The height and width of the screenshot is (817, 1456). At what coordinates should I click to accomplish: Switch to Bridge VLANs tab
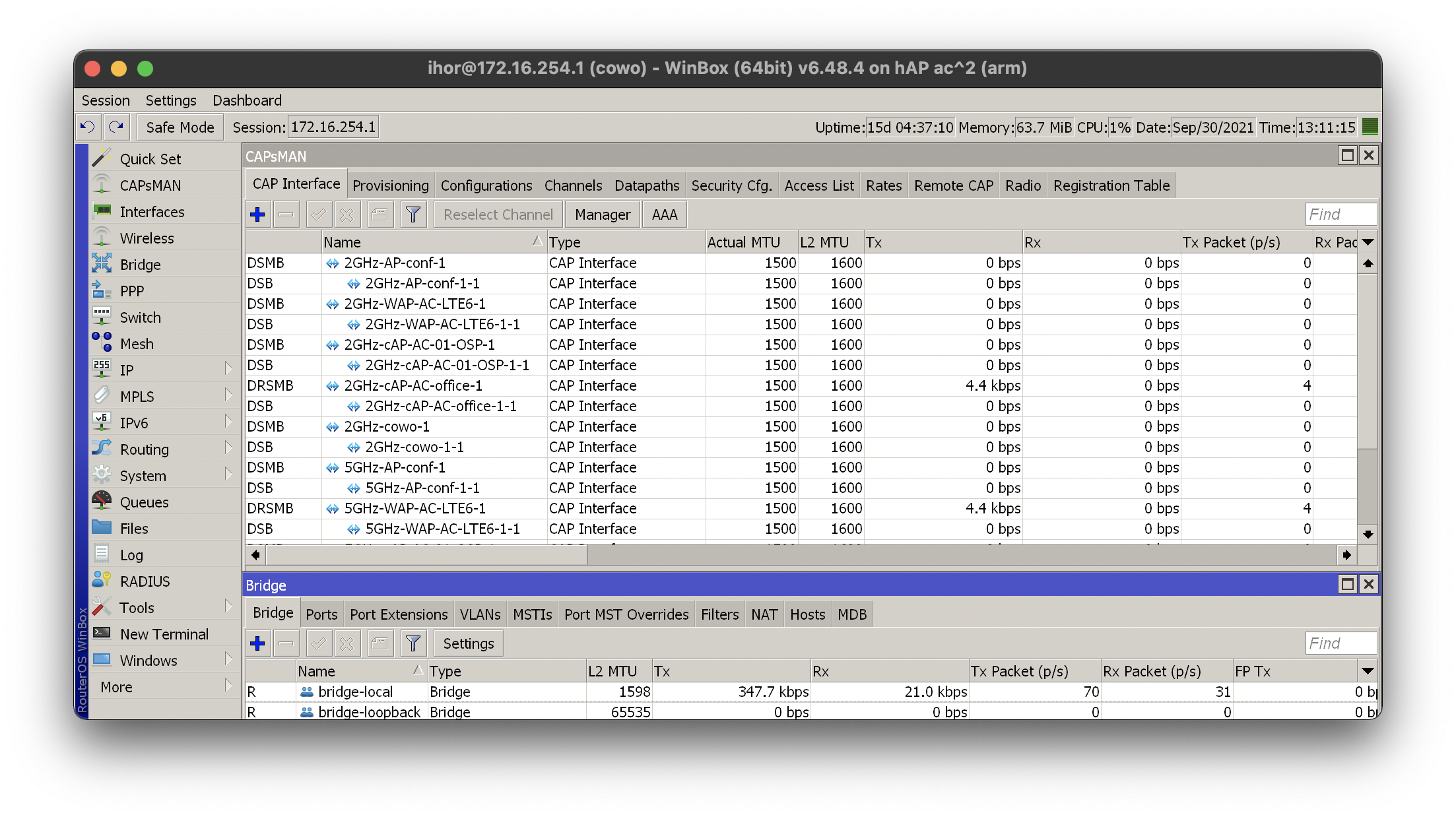[480, 614]
